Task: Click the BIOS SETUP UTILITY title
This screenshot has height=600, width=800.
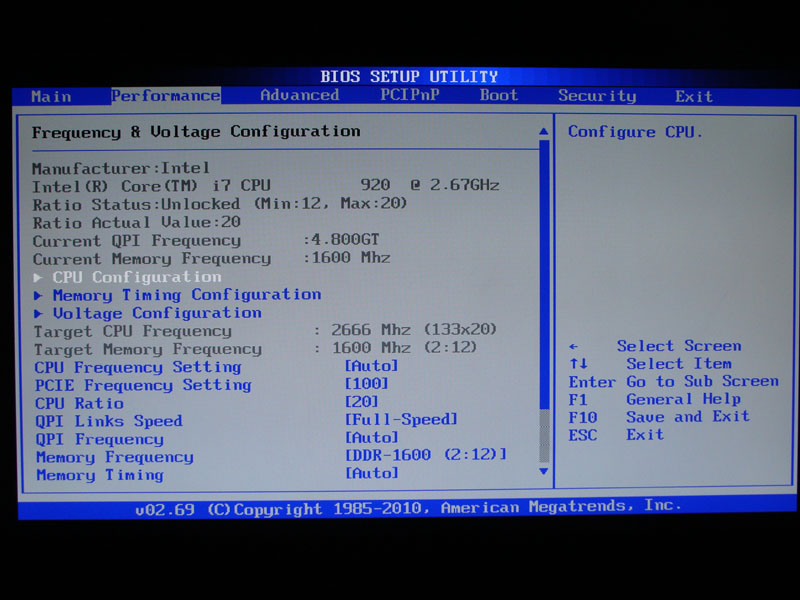Action: coord(409,77)
